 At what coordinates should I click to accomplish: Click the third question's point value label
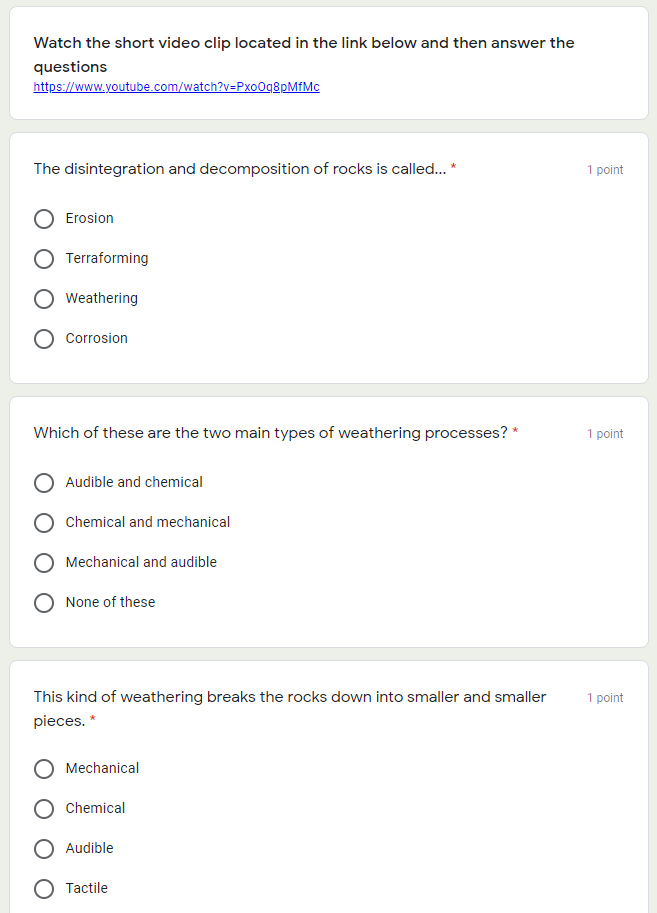[604, 698]
